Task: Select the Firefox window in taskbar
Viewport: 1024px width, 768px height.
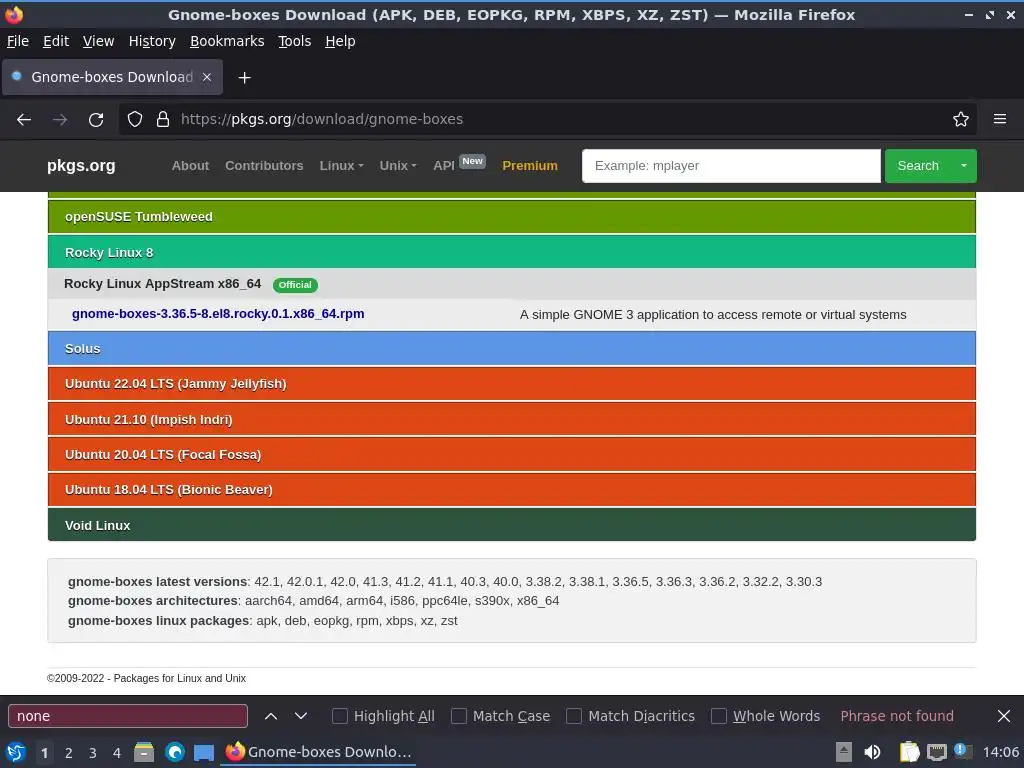Action: point(319,752)
